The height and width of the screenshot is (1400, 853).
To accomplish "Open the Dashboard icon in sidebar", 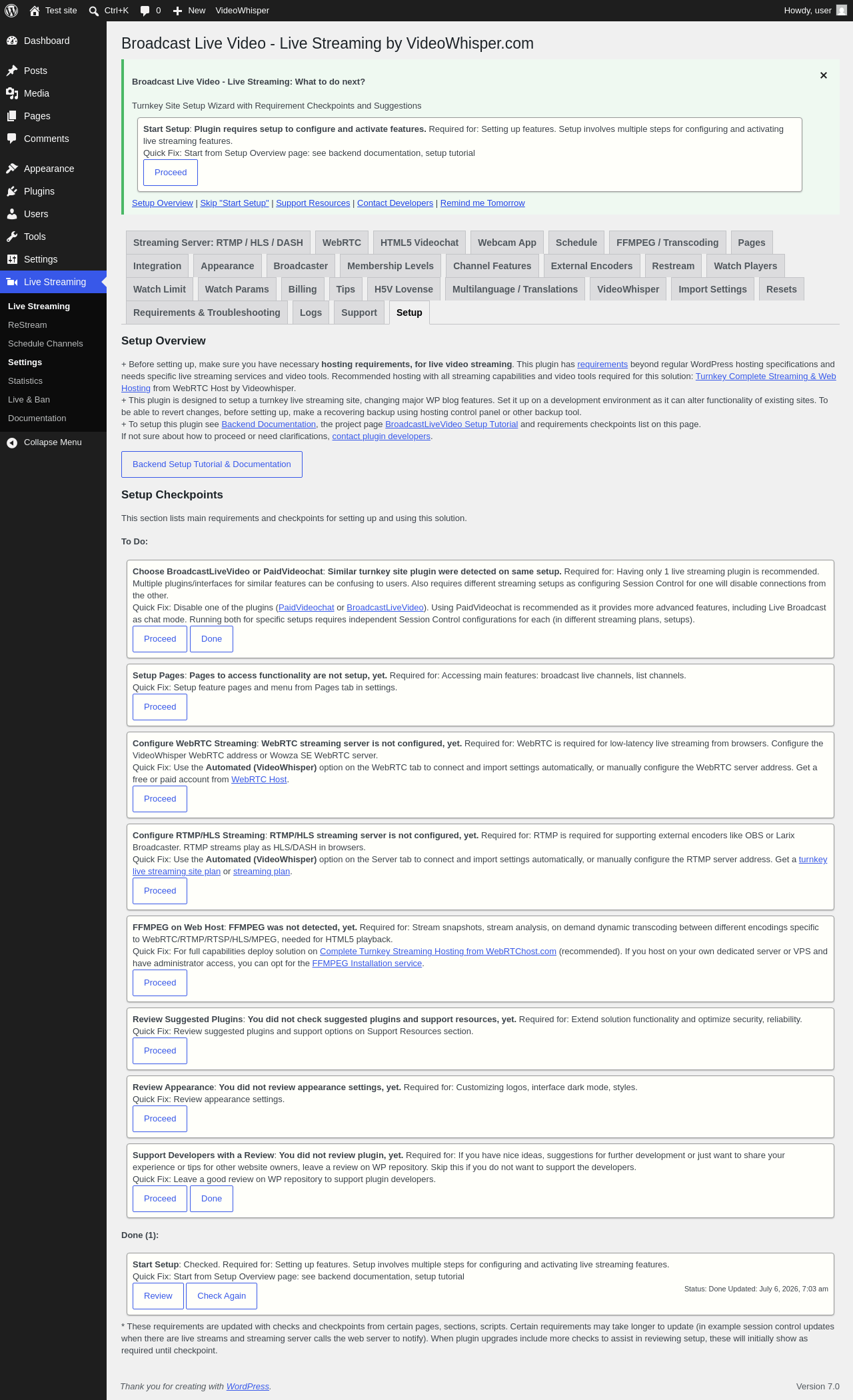I will pyautogui.click(x=12, y=41).
